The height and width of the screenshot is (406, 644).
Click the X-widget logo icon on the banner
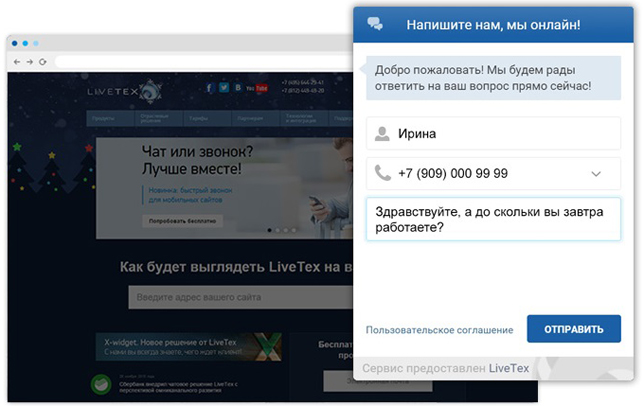tap(266, 347)
